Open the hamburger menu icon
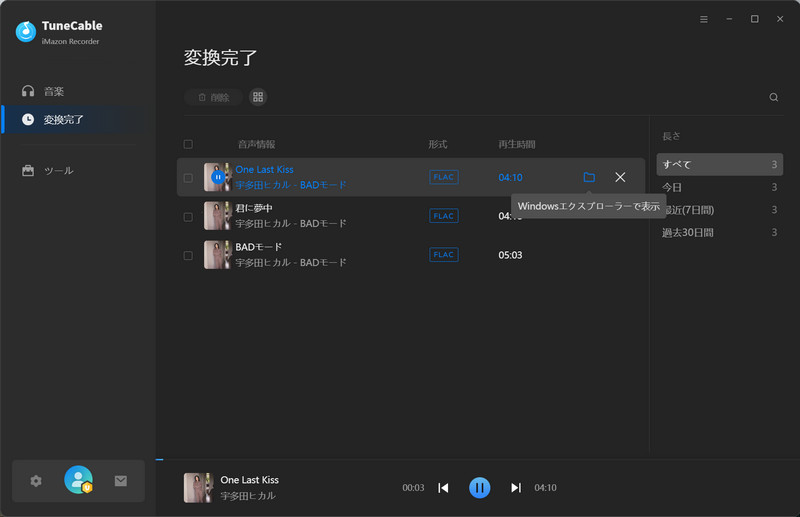The height and width of the screenshot is (517, 800). tap(704, 19)
